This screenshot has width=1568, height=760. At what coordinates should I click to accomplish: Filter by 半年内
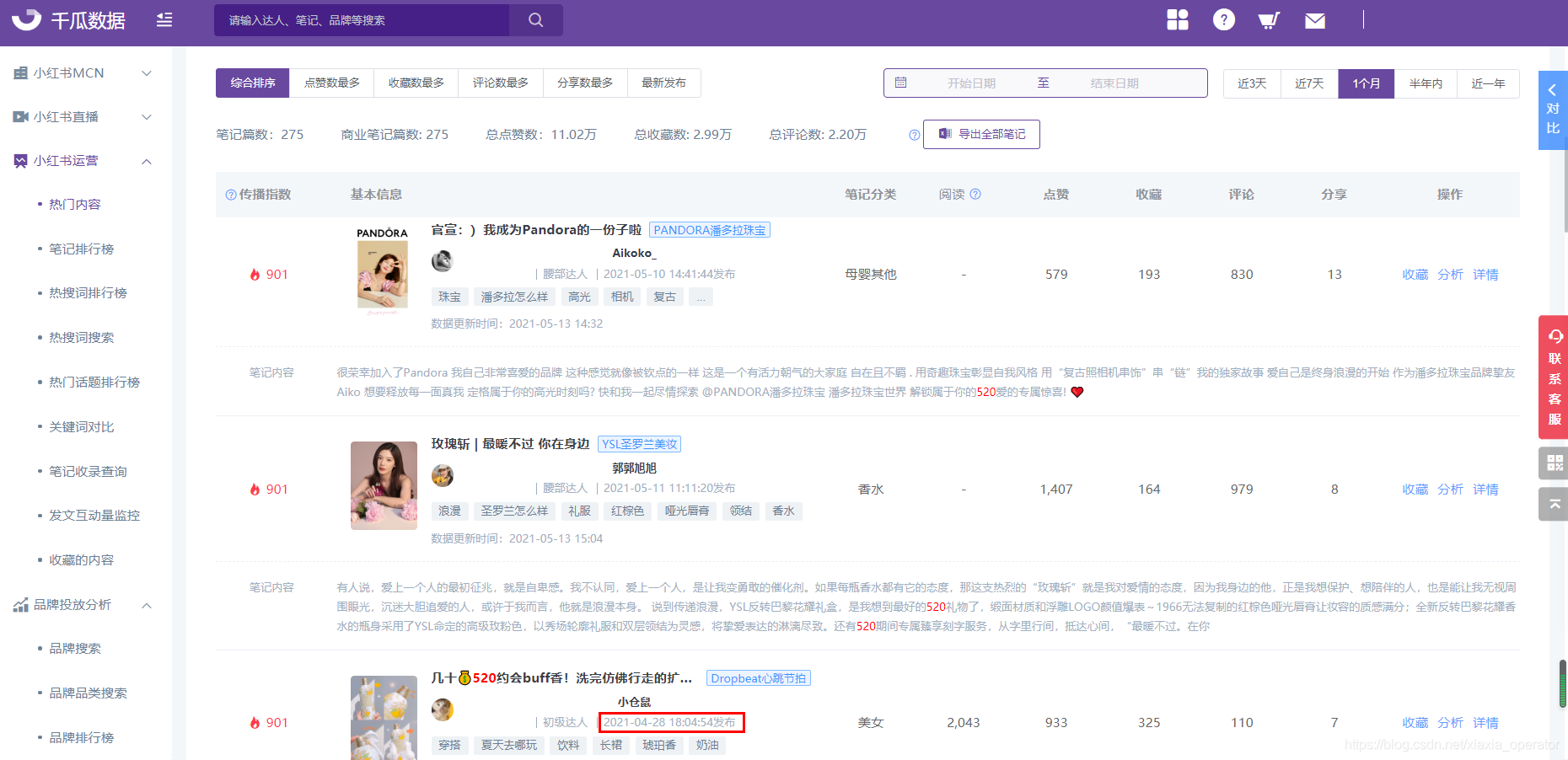point(1426,83)
